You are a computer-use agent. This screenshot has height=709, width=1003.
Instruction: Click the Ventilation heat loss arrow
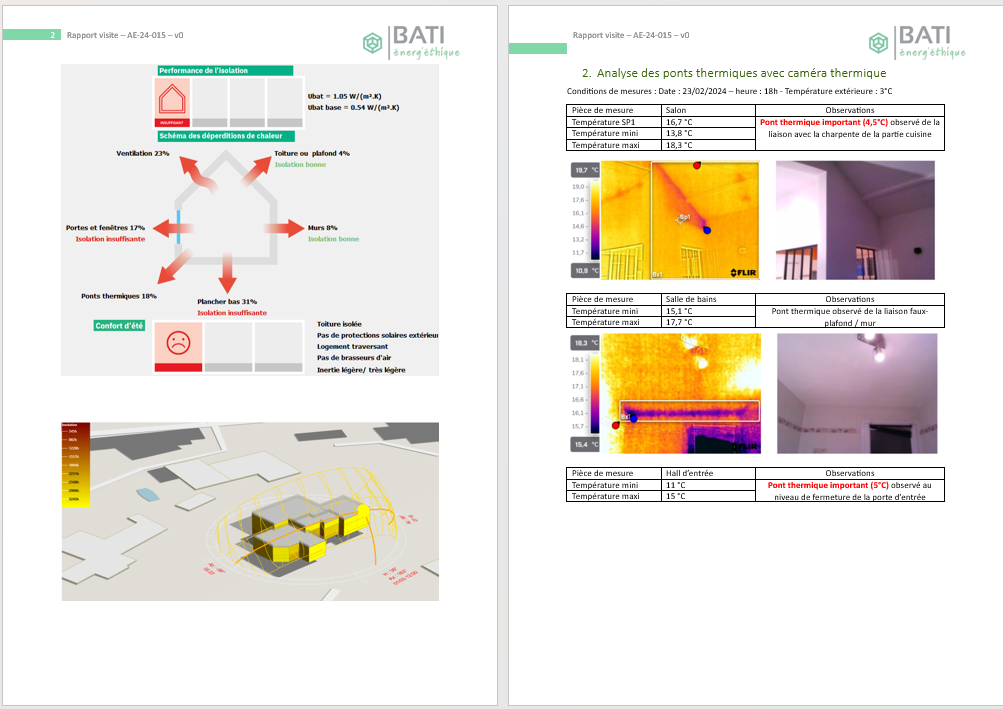[198, 174]
